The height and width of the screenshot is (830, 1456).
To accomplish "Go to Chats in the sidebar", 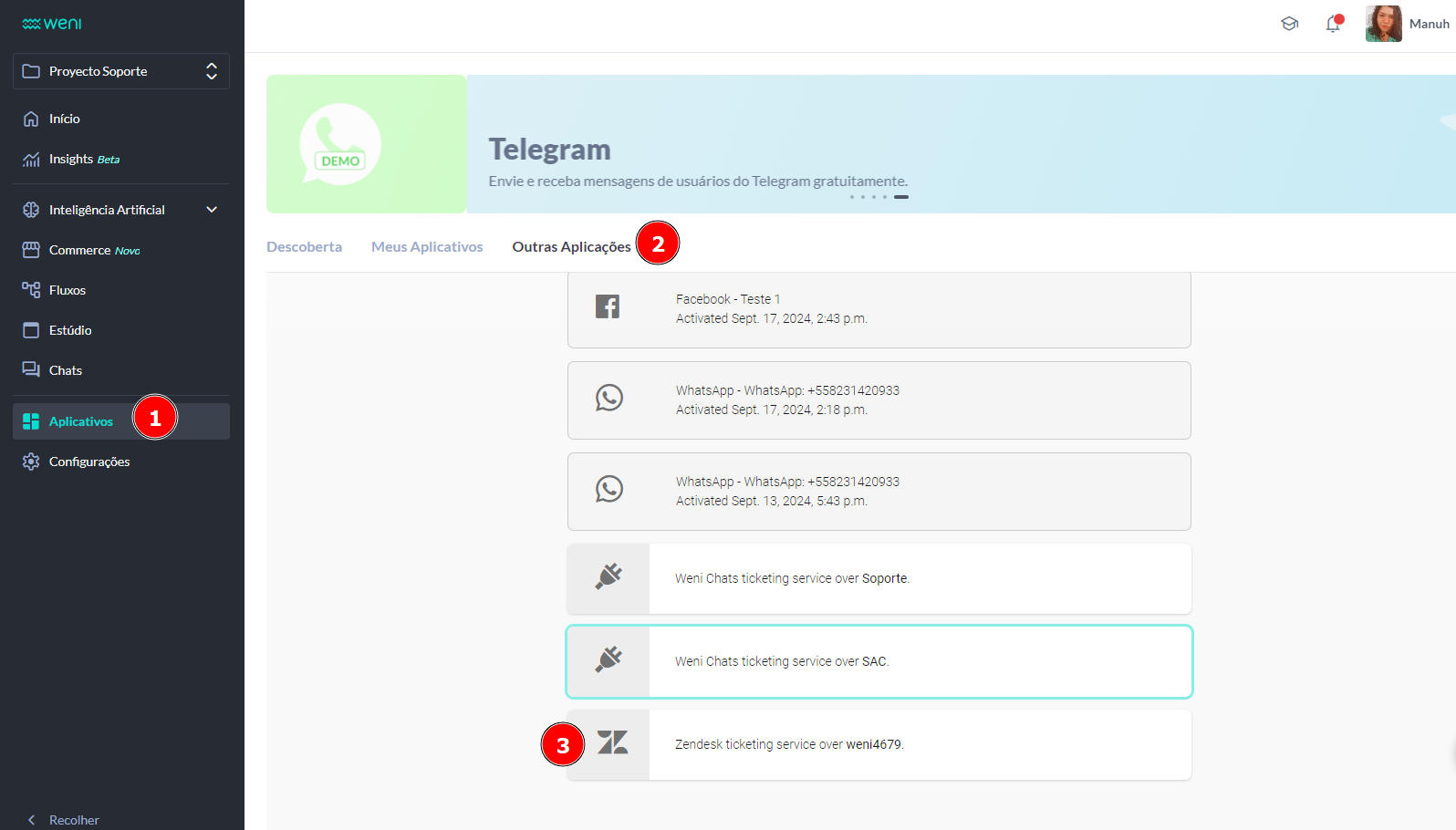I will click(66, 370).
